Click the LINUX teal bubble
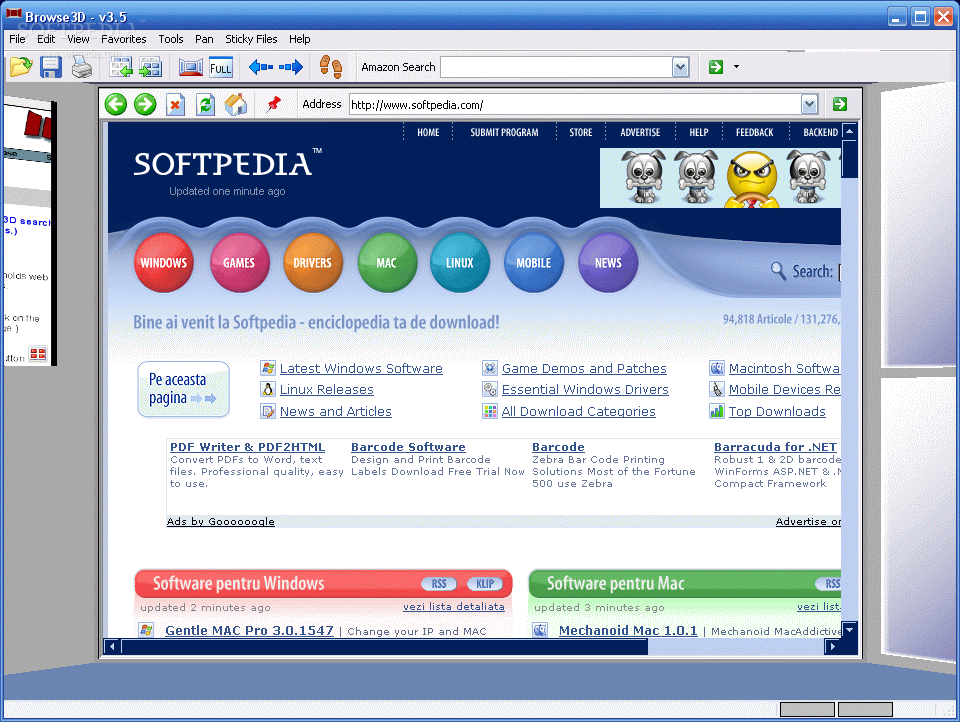 pos(460,263)
